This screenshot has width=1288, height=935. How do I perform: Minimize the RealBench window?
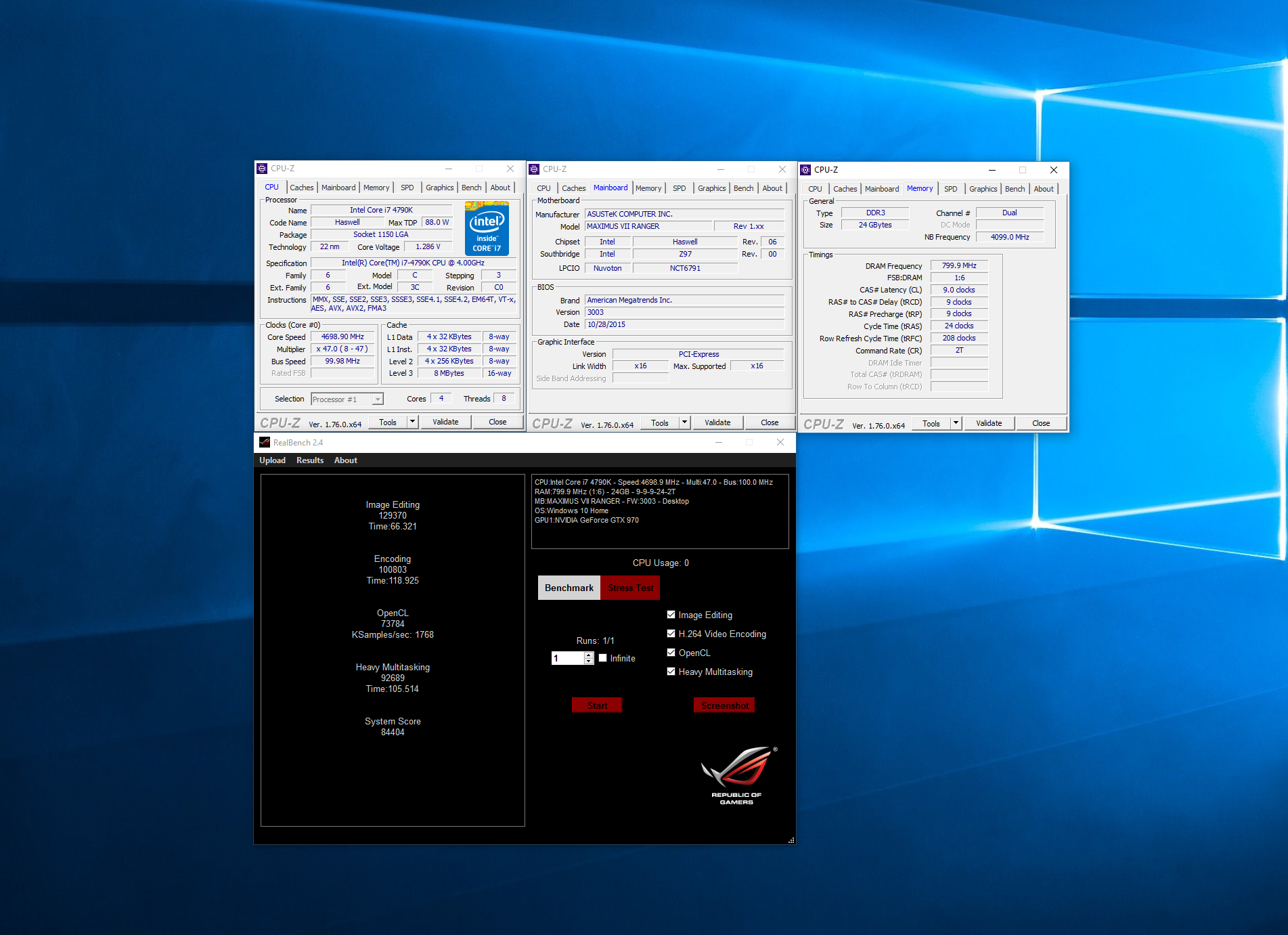point(719,442)
